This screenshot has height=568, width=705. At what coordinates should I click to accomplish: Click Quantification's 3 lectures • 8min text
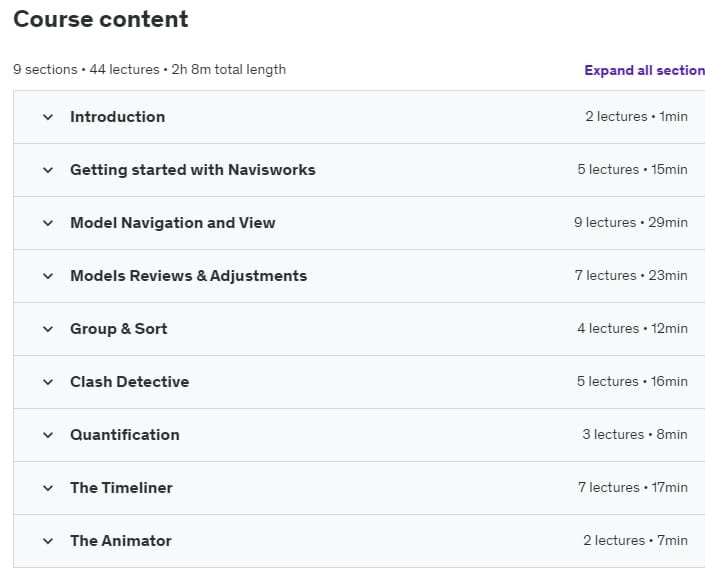(635, 435)
